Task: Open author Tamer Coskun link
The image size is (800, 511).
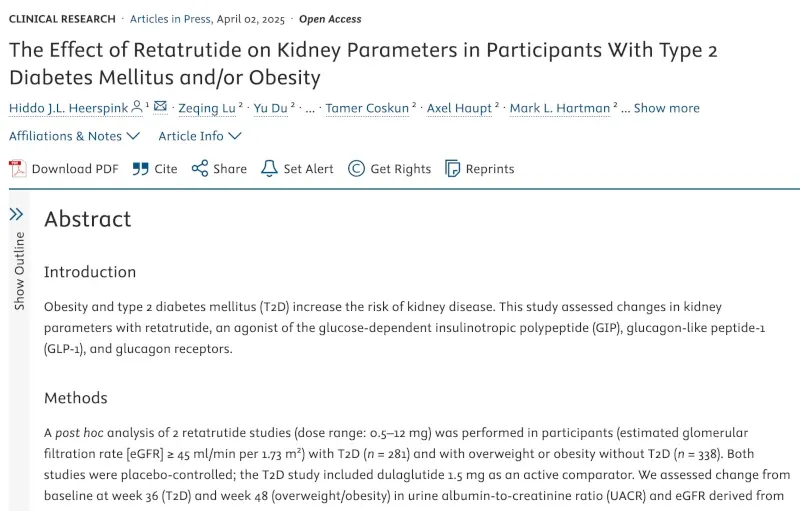Action: coord(367,108)
